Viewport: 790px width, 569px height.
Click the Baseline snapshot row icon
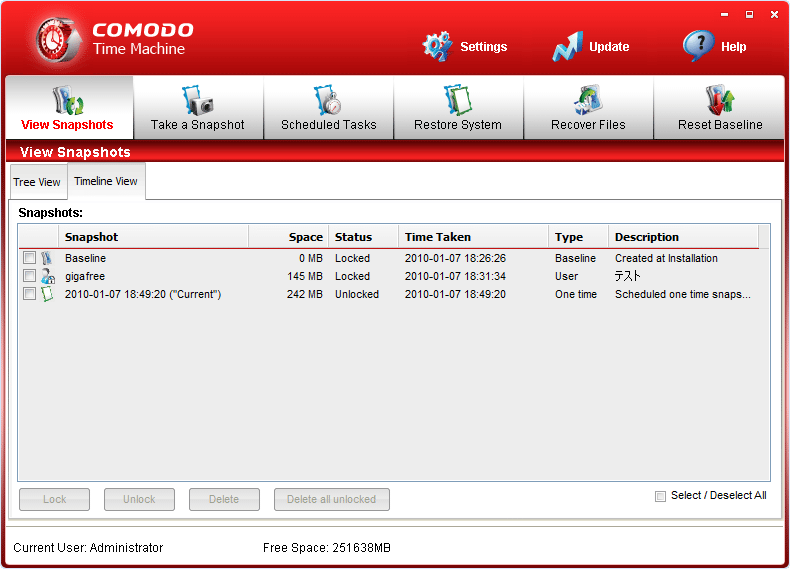point(46,258)
